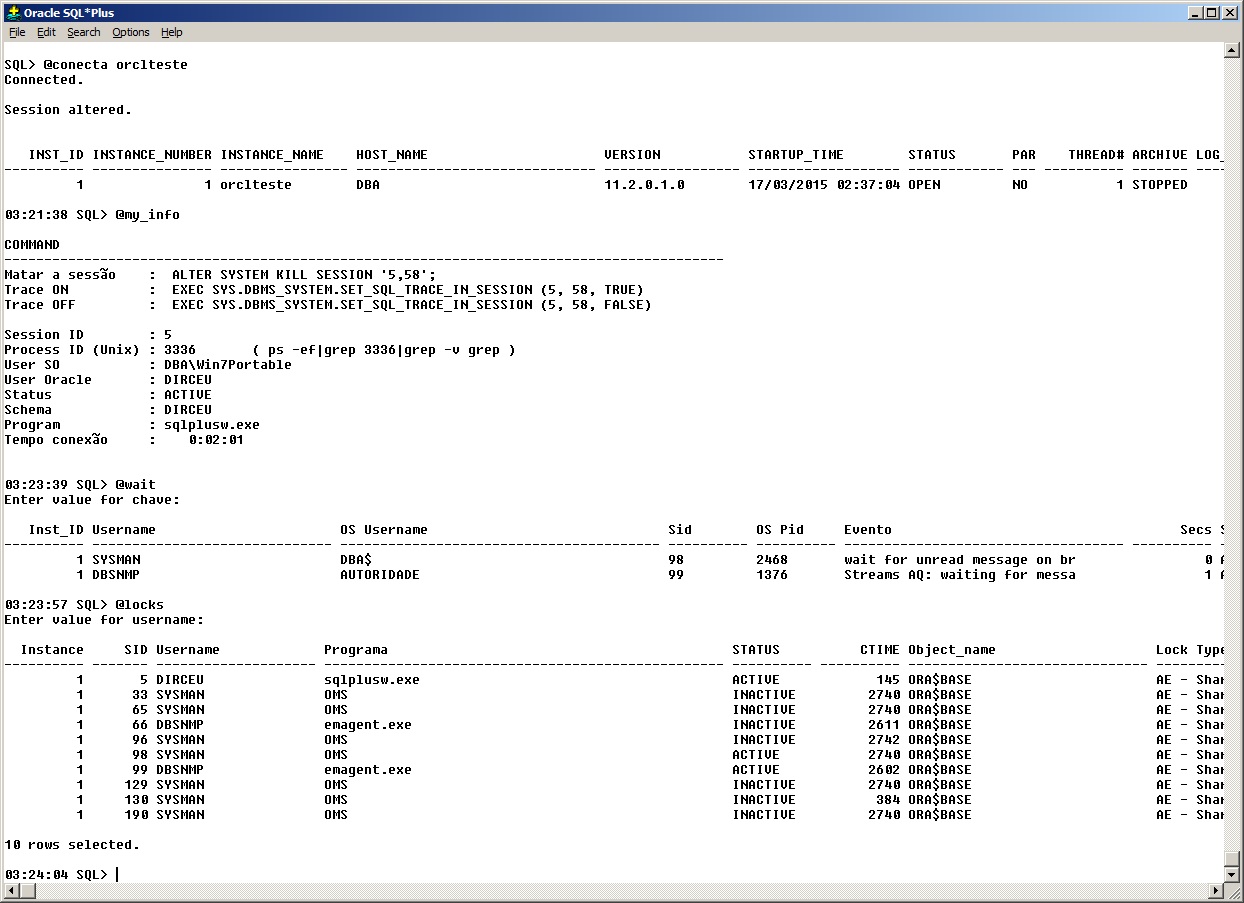Click the Object_name column header
The width and height of the screenshot is (1244, 903).
pos(952,650)
